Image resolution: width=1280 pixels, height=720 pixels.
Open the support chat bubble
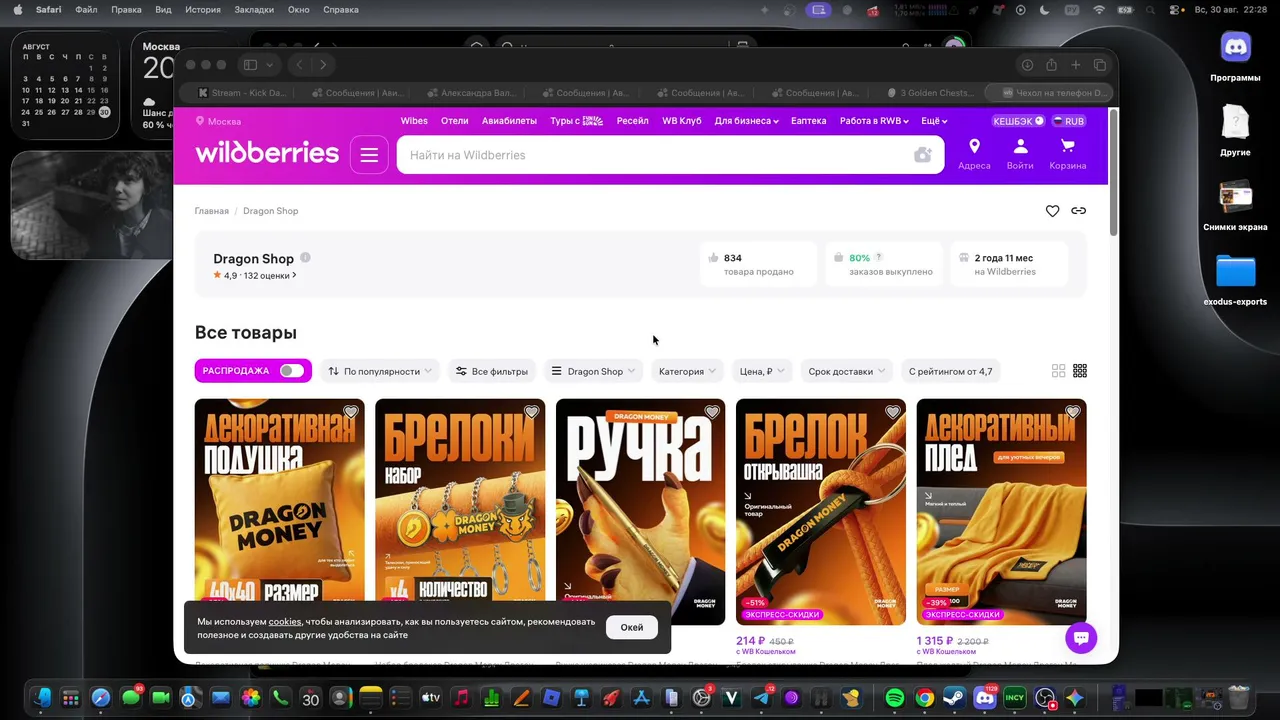pos(1081,638)
